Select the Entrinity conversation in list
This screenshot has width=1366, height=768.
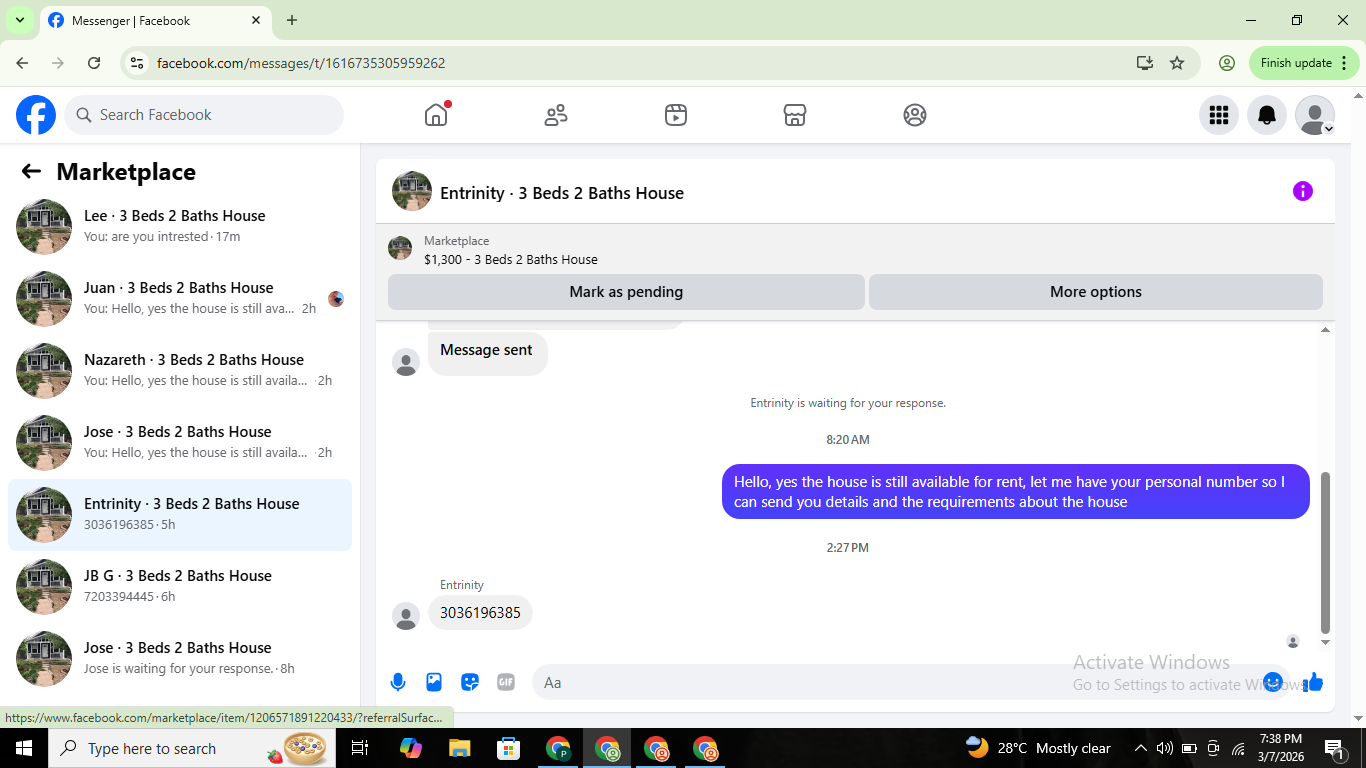180,515
